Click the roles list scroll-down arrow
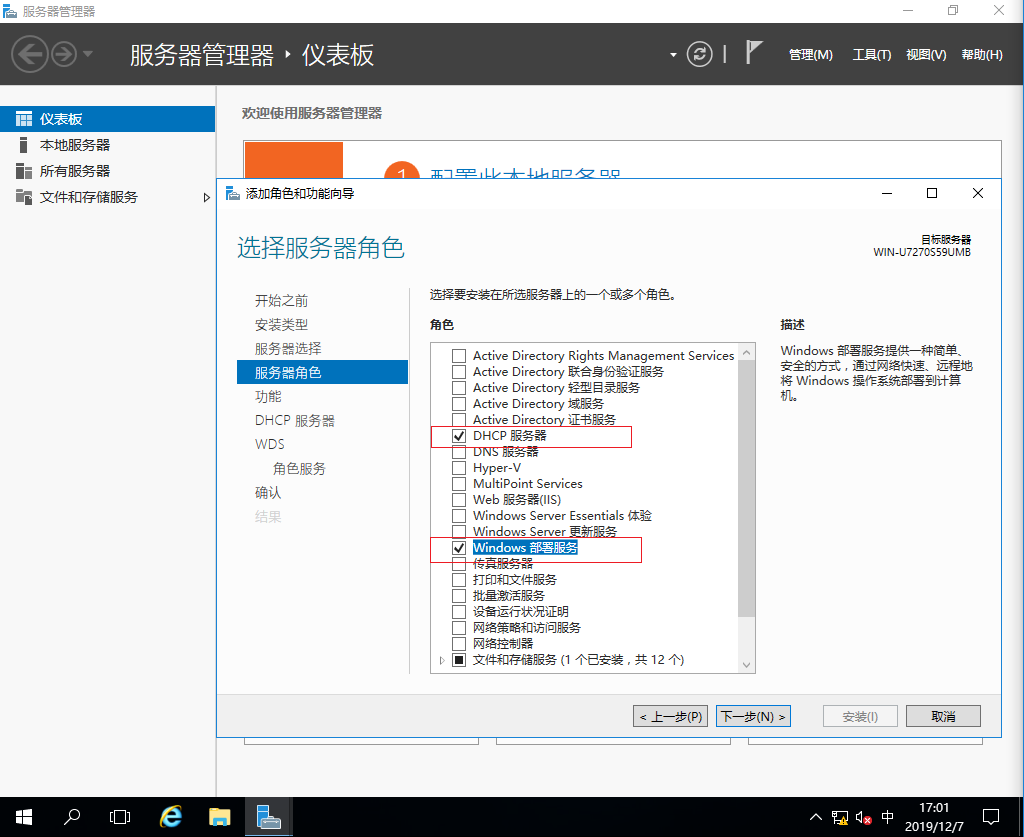Viewport: 1024px width, 837px height. (x=746, y=665)
